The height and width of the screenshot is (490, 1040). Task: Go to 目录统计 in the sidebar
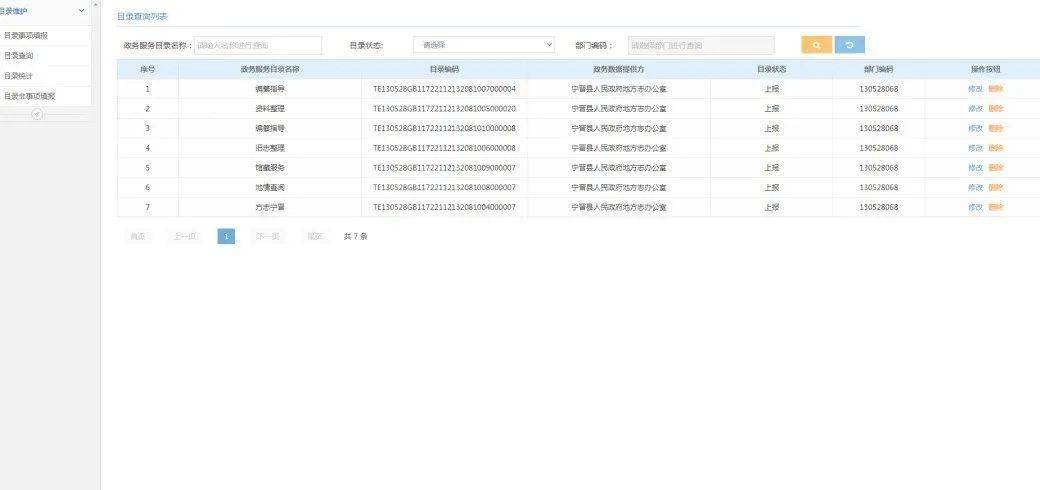[x=19, y=76]
